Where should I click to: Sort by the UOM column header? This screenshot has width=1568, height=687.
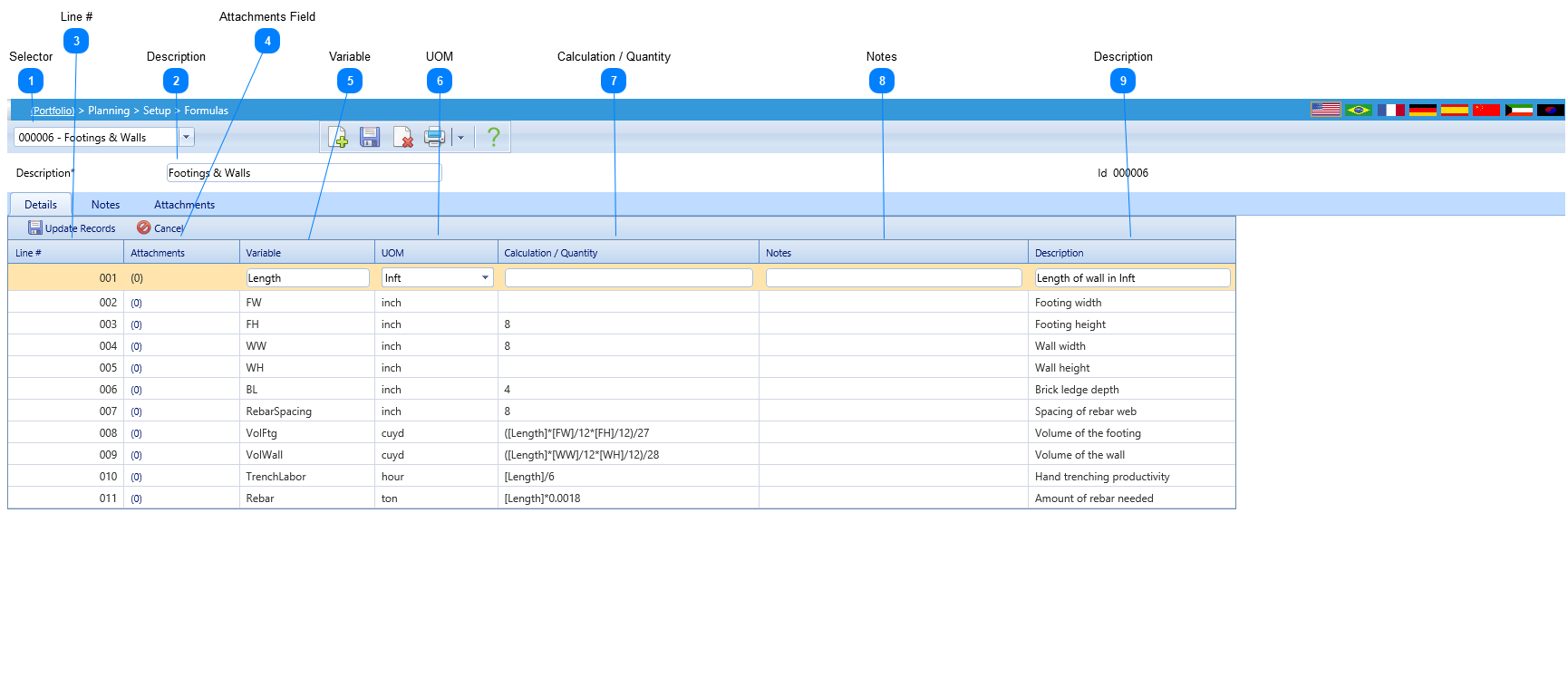[x=436, y=253]
